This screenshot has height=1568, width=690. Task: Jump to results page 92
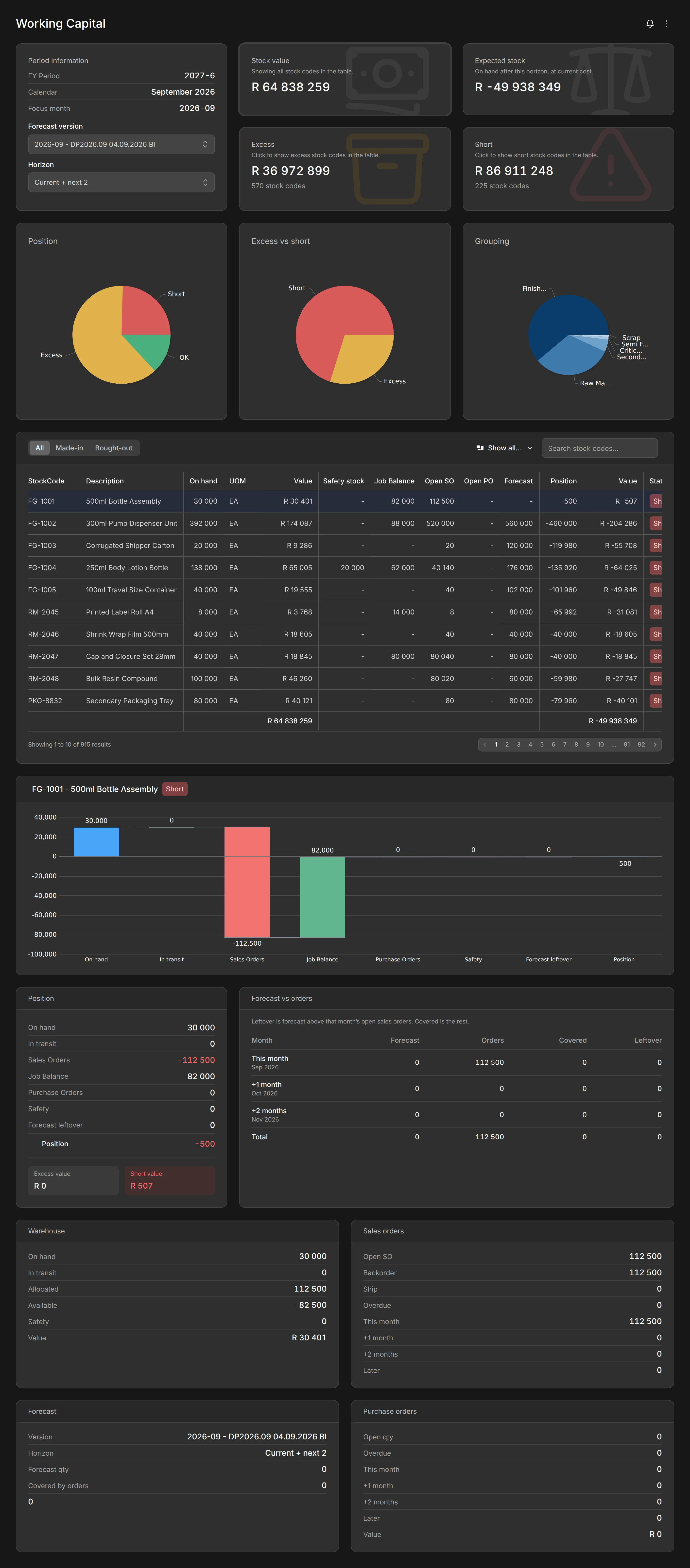(x=641, y=744)
